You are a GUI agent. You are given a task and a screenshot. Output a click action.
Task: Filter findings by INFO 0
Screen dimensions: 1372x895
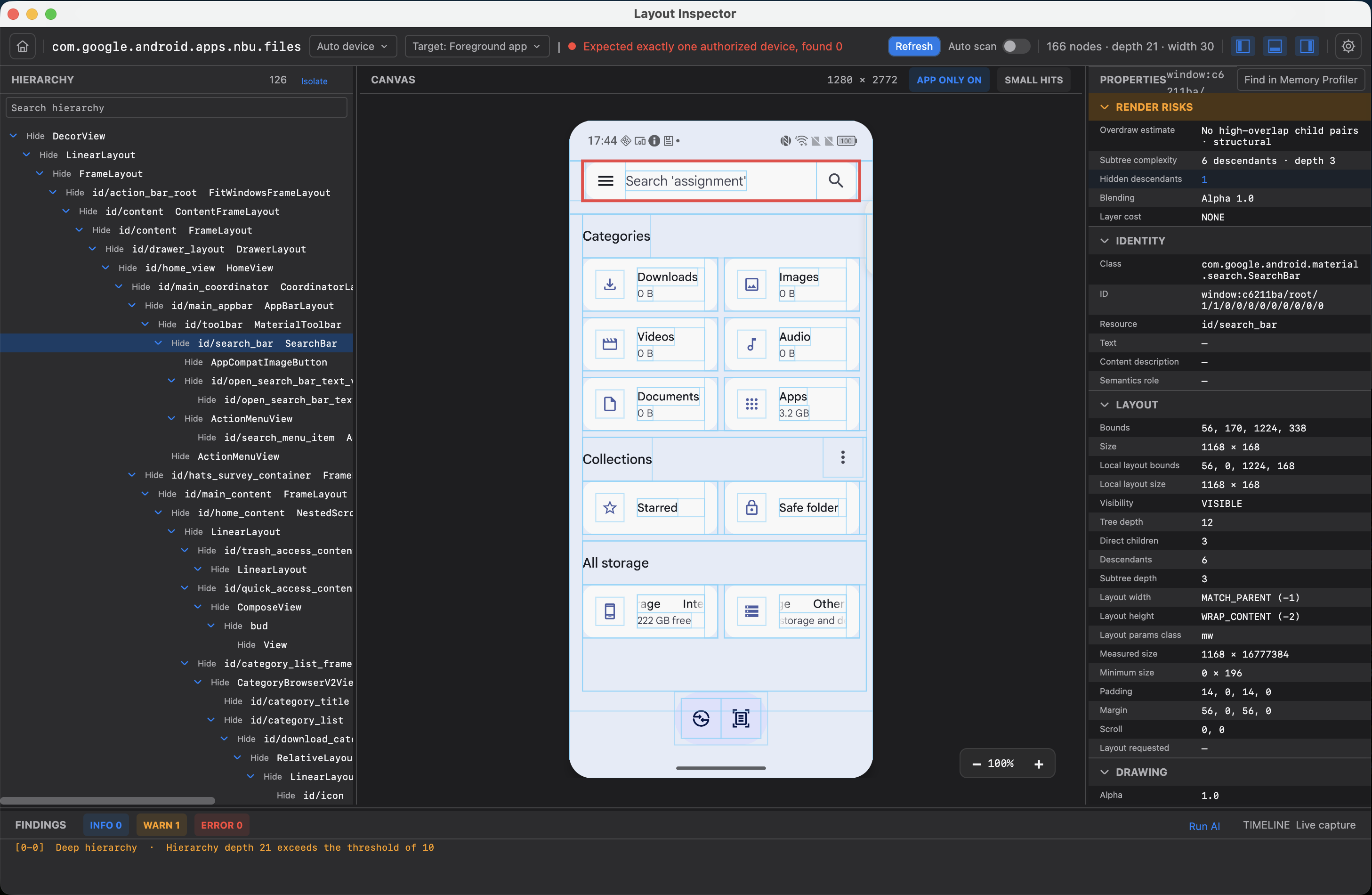105,825
